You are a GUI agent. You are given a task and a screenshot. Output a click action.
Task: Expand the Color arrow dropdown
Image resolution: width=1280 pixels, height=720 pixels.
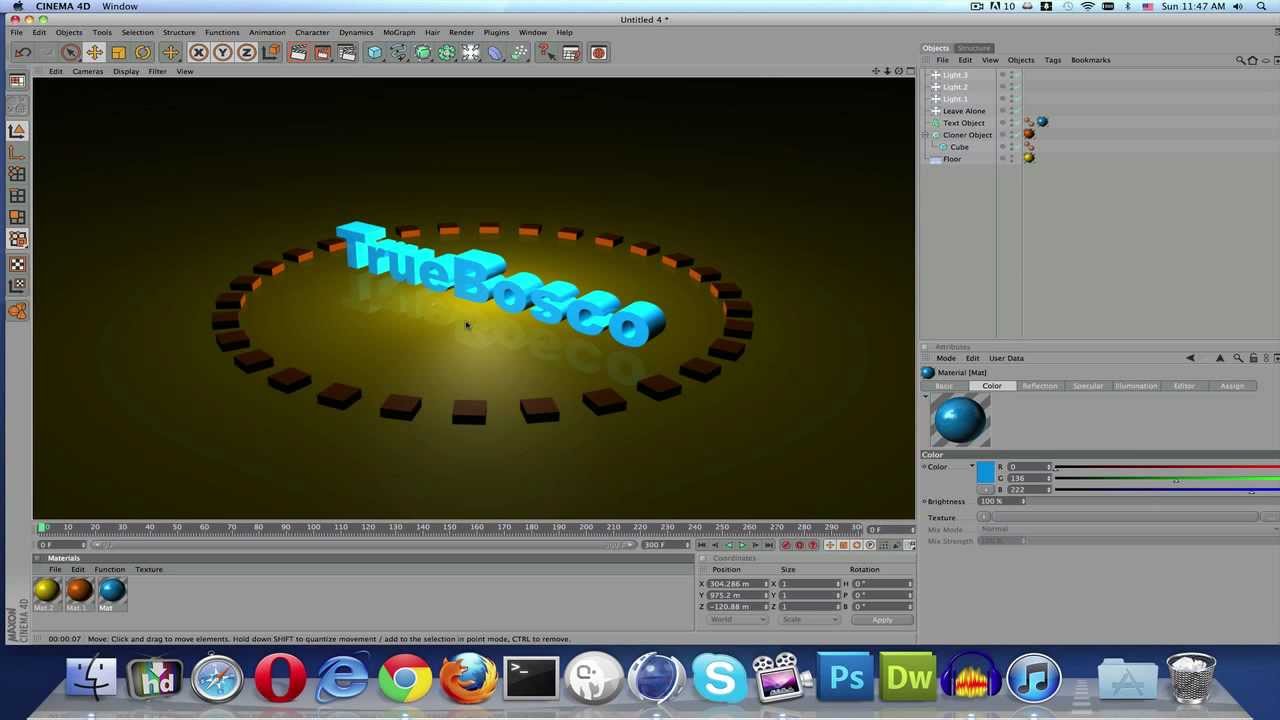972,466
